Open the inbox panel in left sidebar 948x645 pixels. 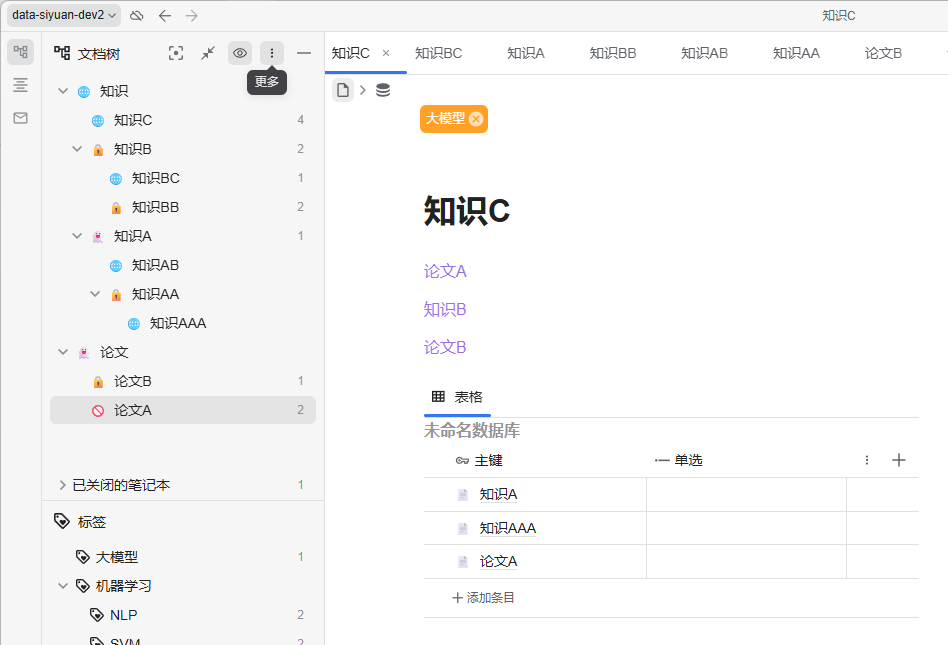pos(20,118)
